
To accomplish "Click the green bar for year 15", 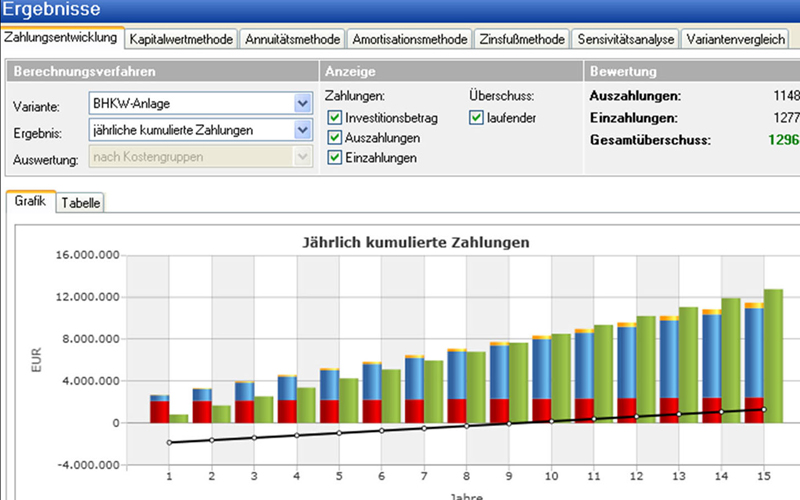I will coord(773,356).
